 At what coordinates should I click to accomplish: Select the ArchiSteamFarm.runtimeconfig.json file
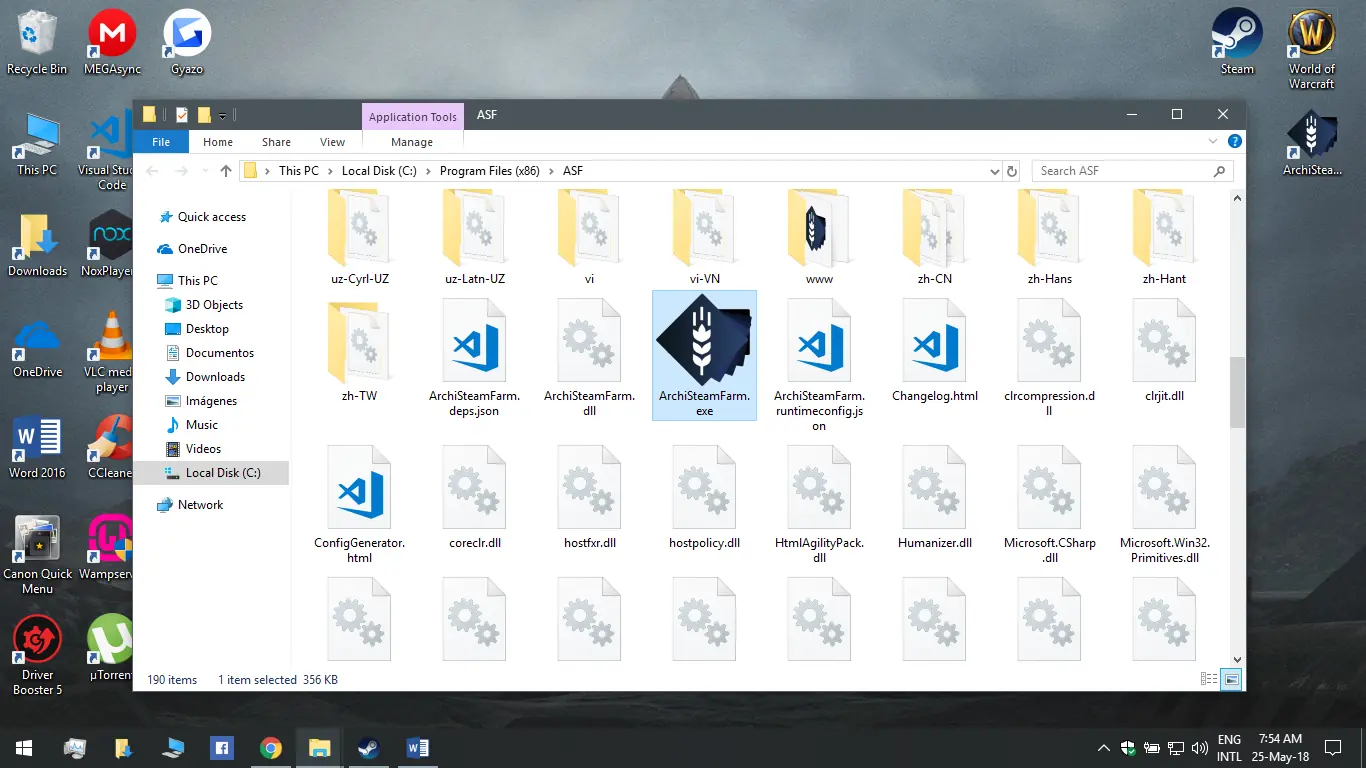tap(819, 363)
